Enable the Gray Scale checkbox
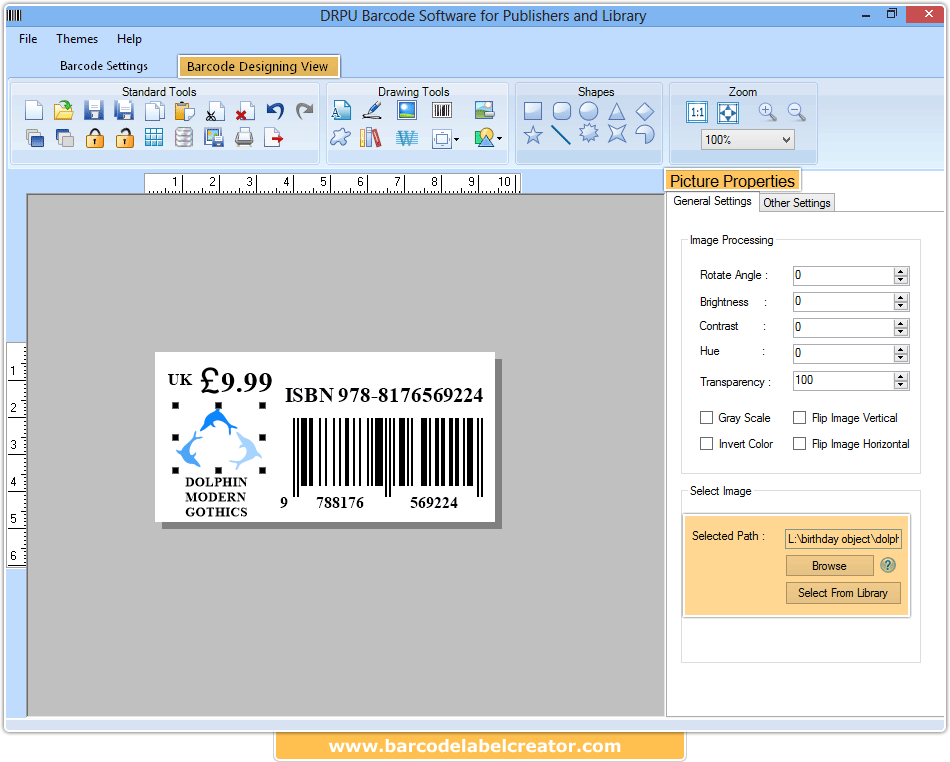Image resolution: width=950 pixels, height=762 pixels. coord(706,417)
